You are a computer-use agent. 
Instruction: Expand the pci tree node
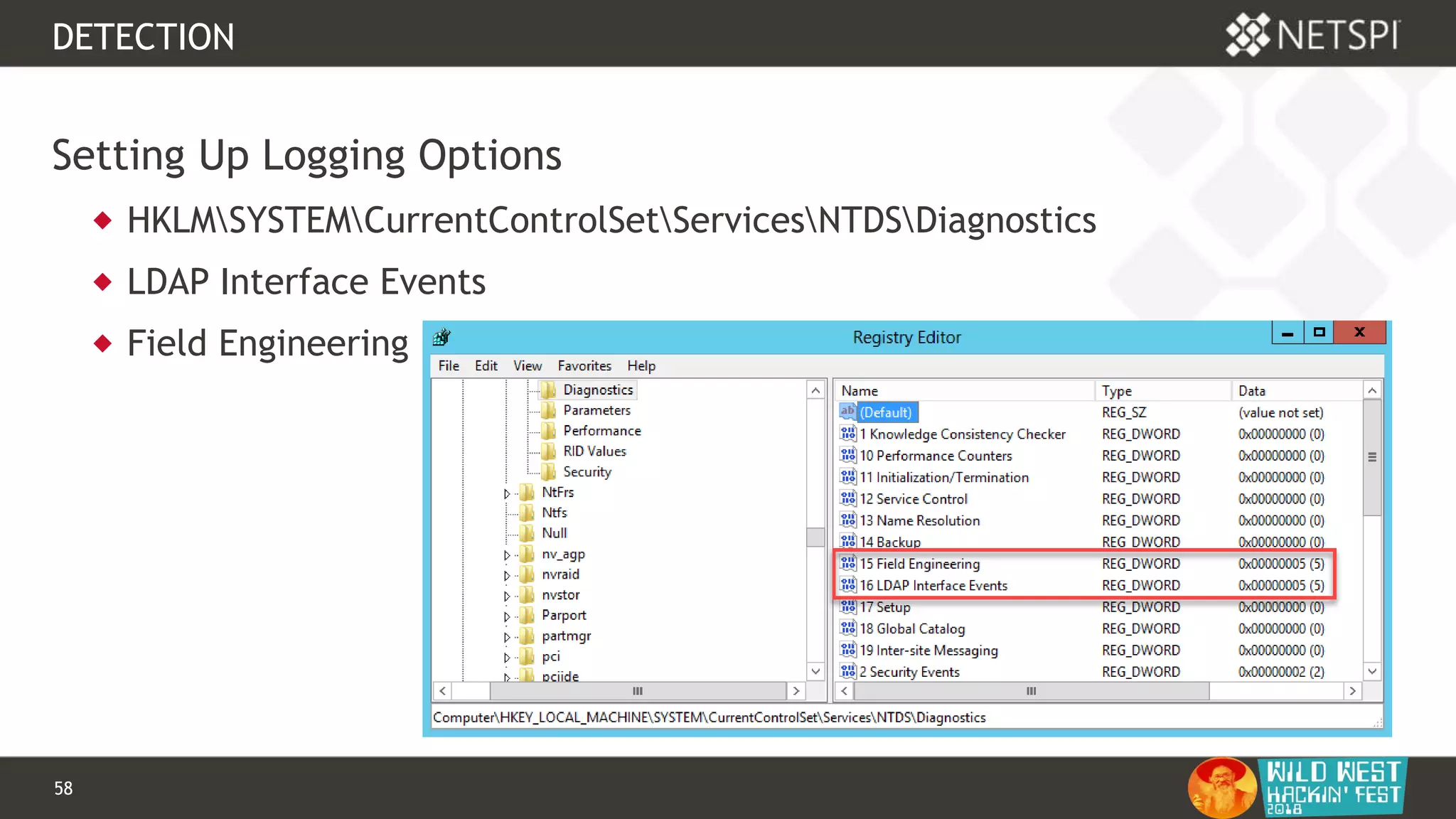click(507, 658)
